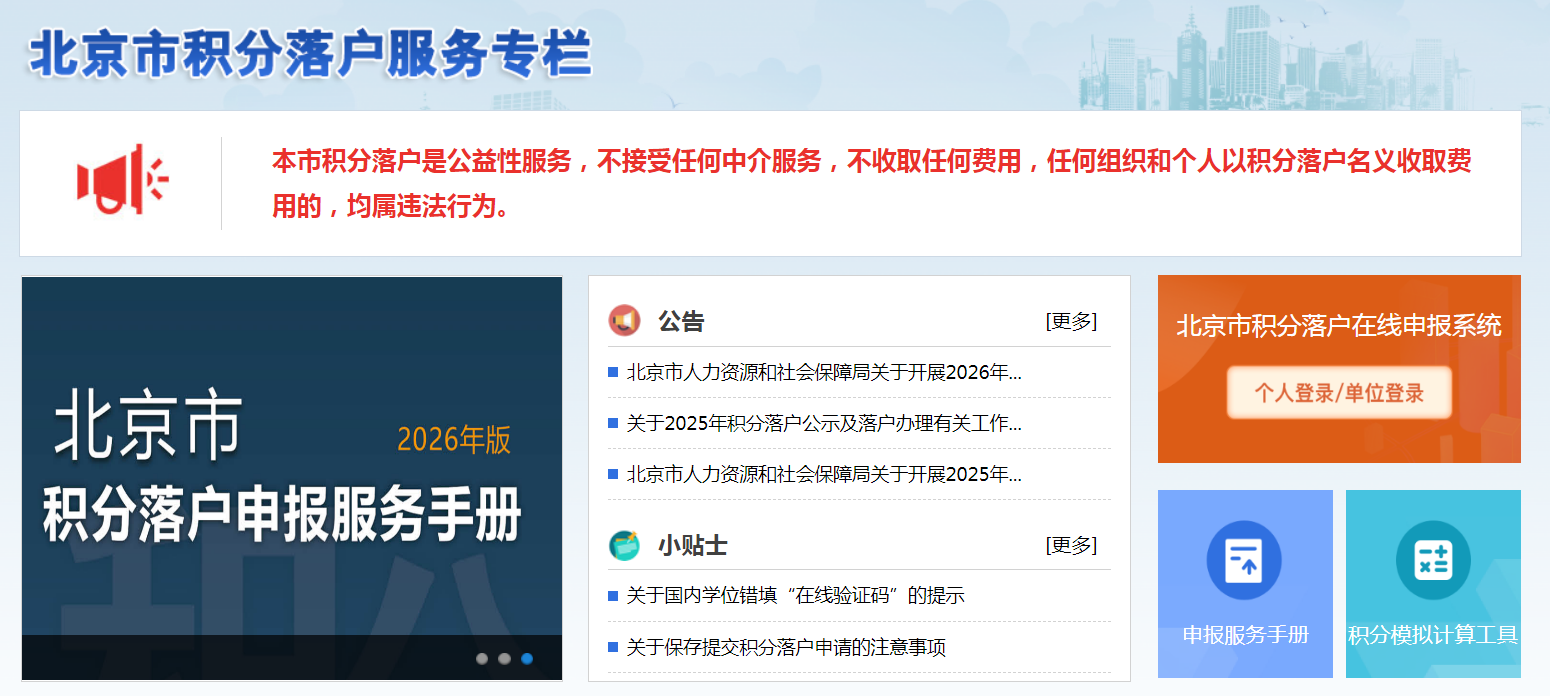Open the 积分模拟计算工具 calculator icon
Screen dimensions: 1550x696
coord(1433,560)
